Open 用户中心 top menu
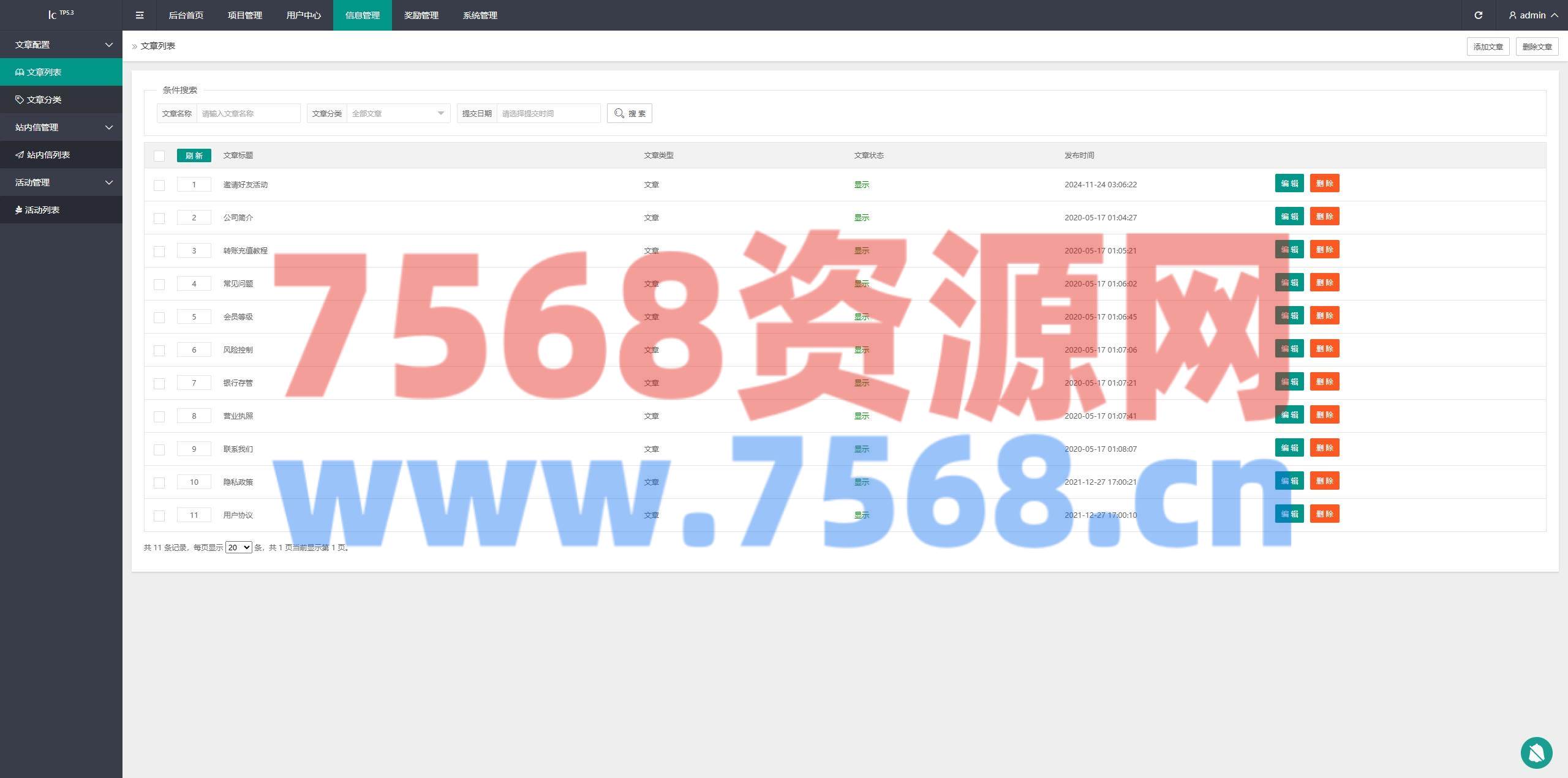The height and width of the screenshot is (778, 1568). tap(303, 15)
